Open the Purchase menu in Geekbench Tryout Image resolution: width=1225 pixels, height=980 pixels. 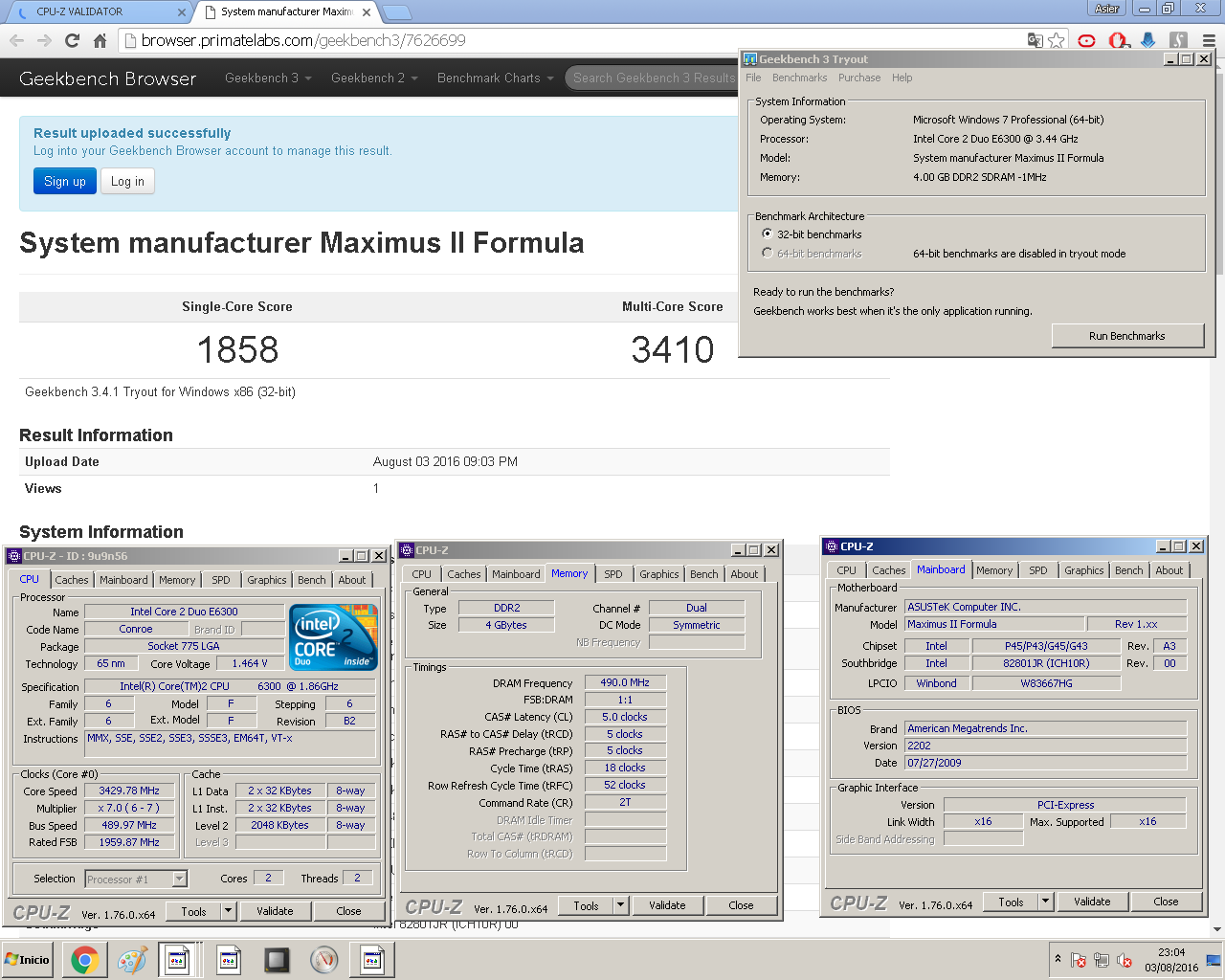pos(859,78)
